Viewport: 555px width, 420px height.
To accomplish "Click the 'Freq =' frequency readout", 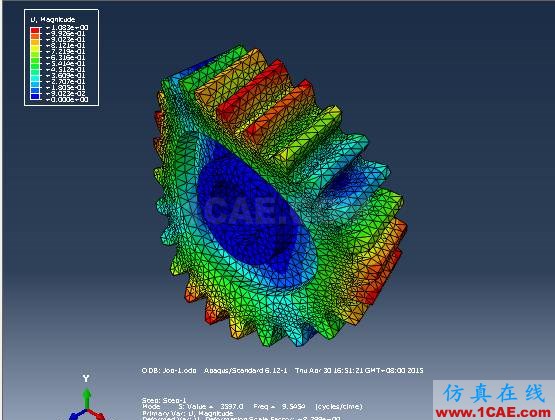I will [x=279, y=407].
